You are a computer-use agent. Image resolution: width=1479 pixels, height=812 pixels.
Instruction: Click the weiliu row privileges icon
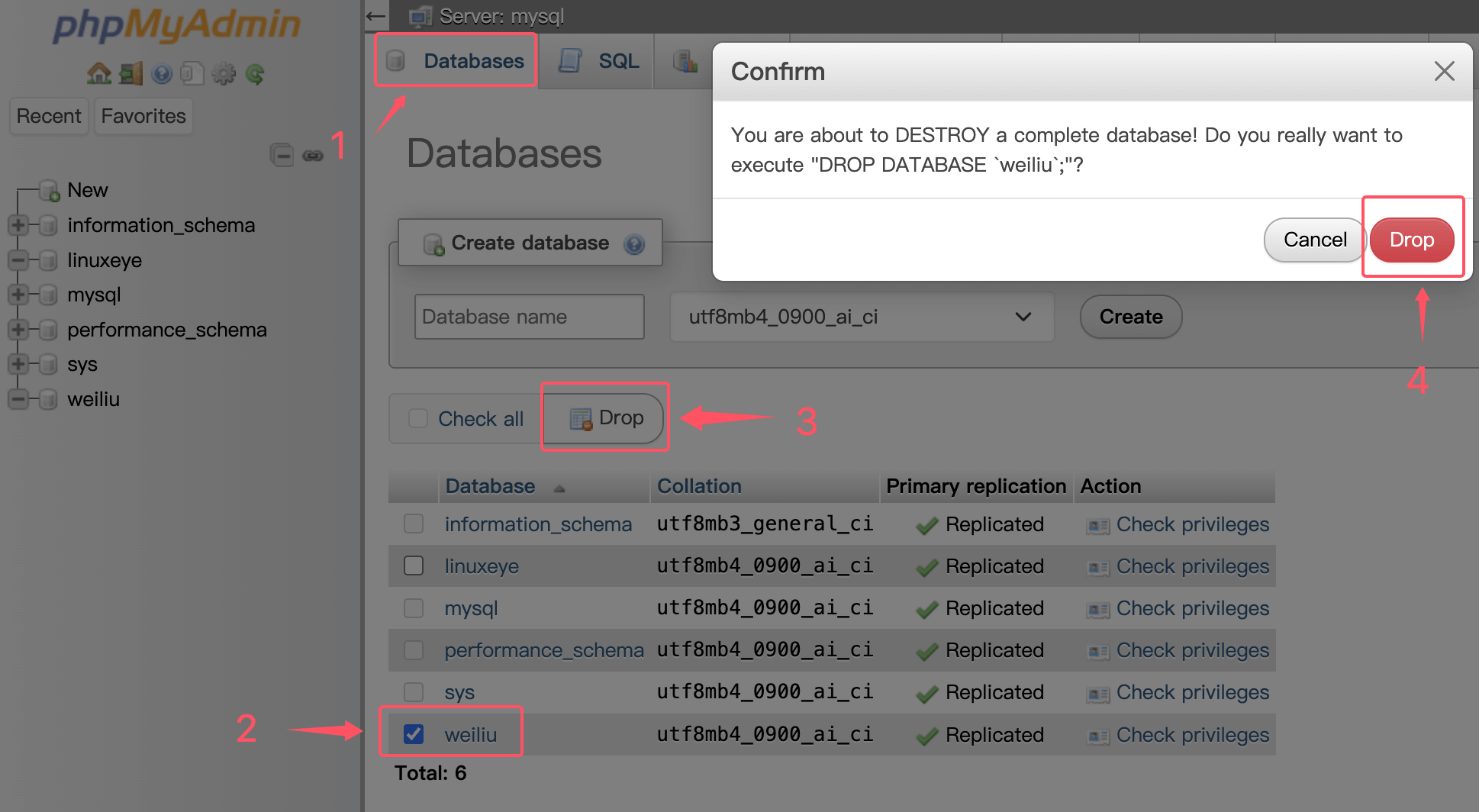coord(1098,736)
